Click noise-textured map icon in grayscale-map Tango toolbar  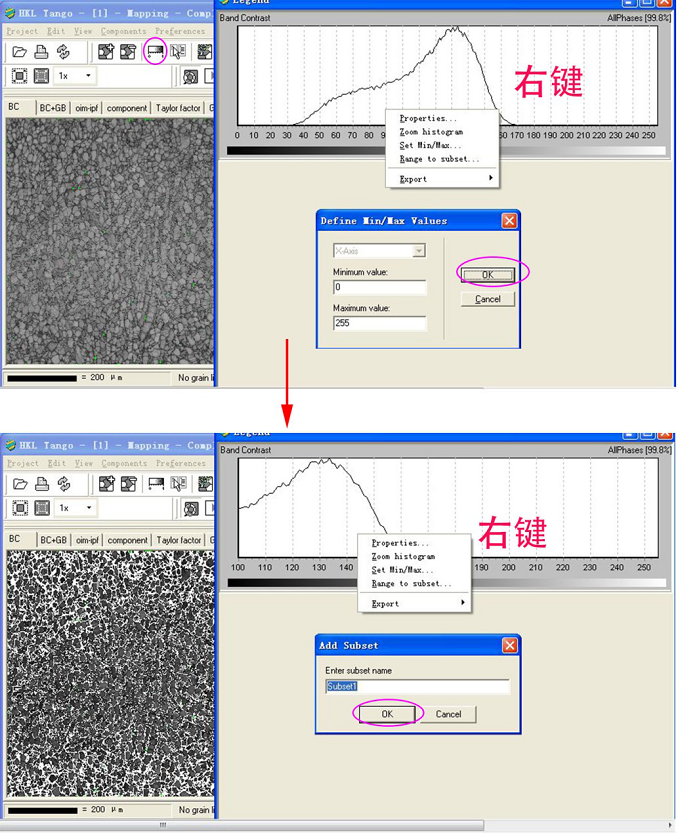coord(205,52)
